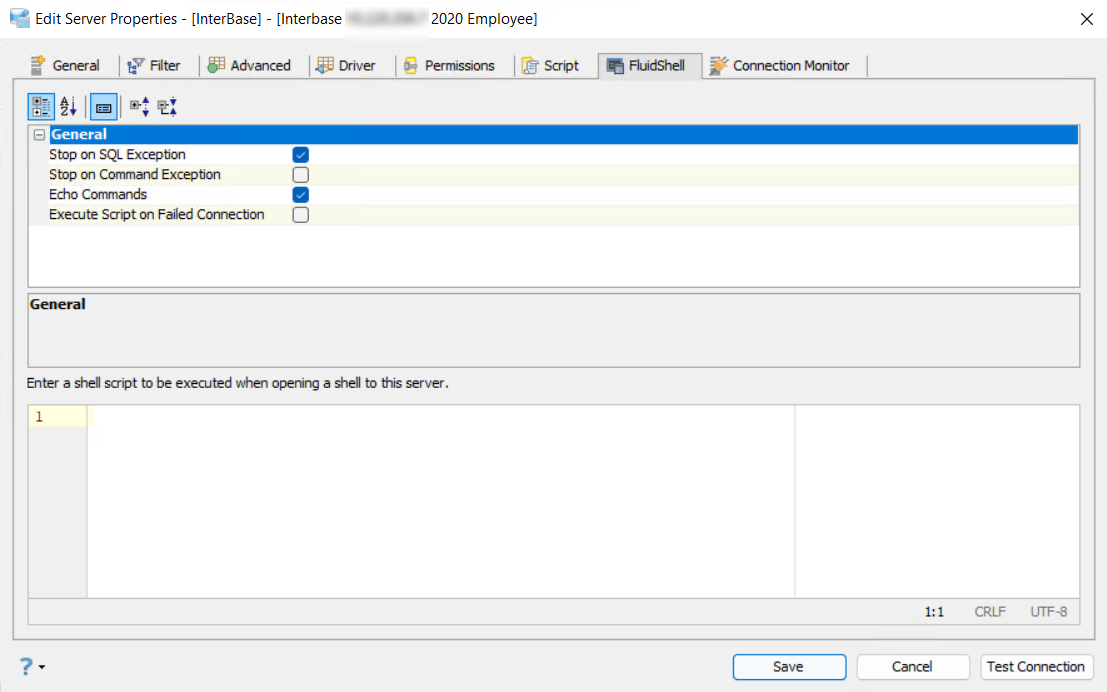Open the Connection Monitor tab

780,66
